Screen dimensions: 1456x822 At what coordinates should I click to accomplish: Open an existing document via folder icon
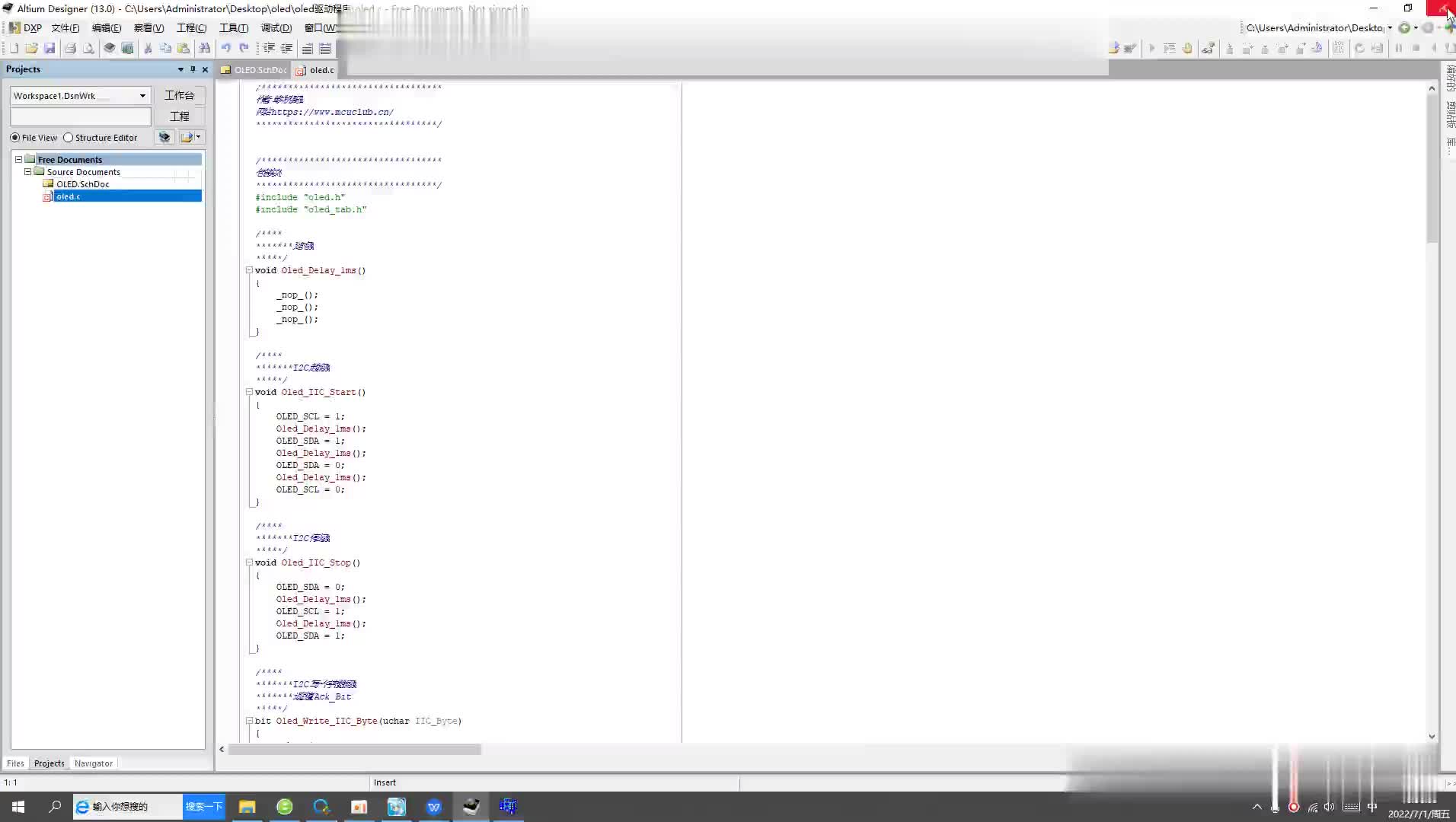point(31,48)
